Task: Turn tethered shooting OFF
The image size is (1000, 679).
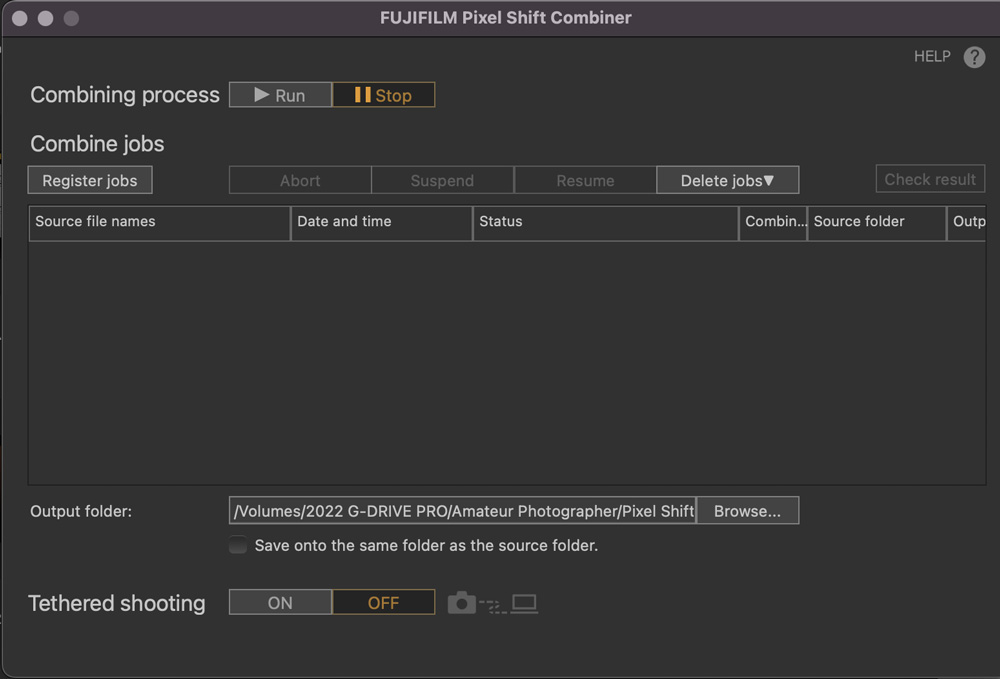Action: [x=383, y=602]
